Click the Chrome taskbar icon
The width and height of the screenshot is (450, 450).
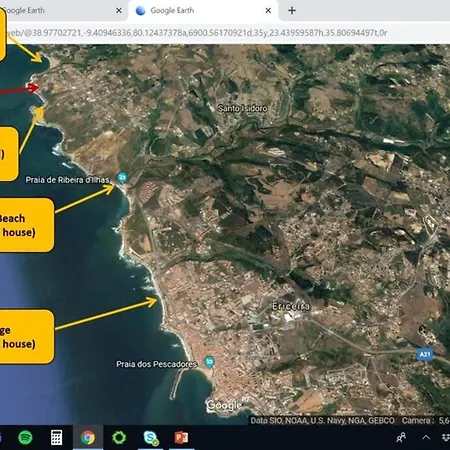pos(88,437)
